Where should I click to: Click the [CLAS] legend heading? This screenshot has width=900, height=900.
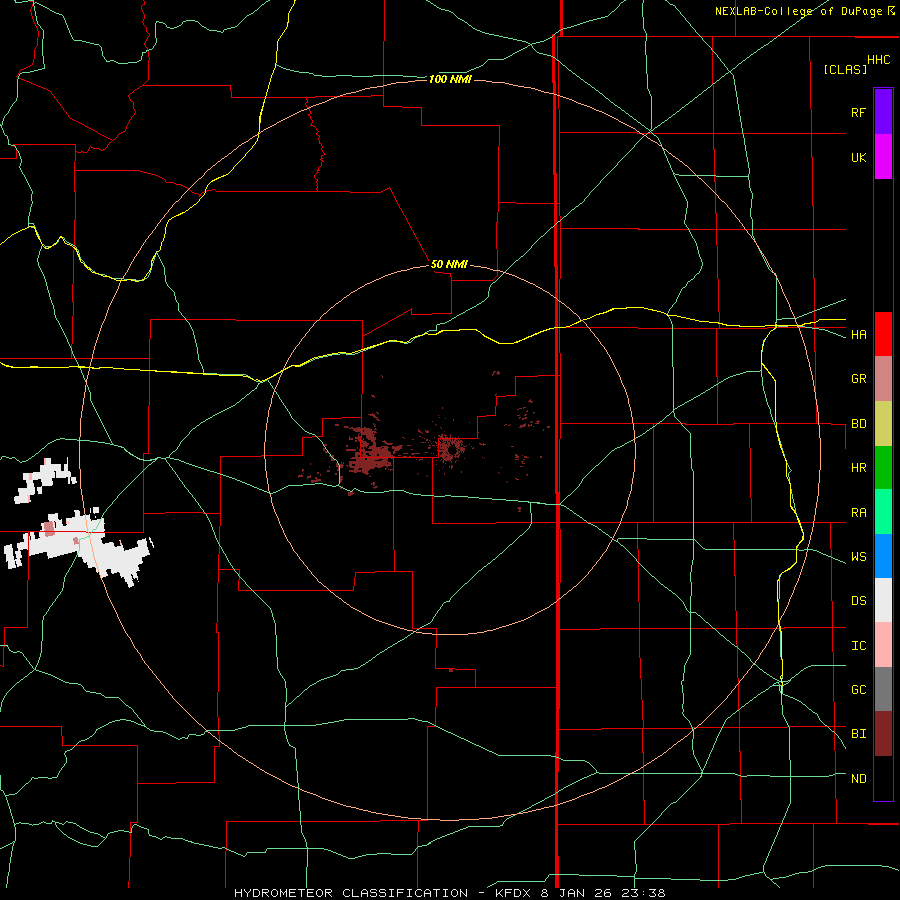tap(845, 69)
